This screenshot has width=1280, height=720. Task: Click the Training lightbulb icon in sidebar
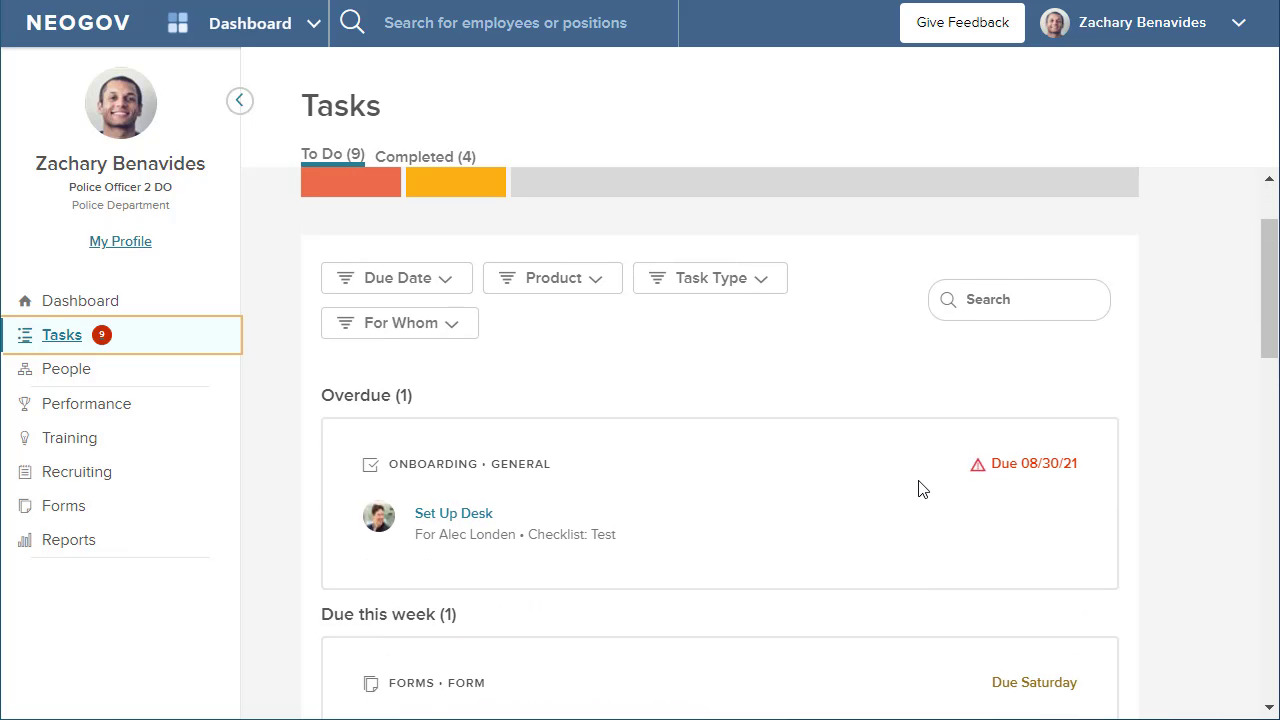coord(25,438)
